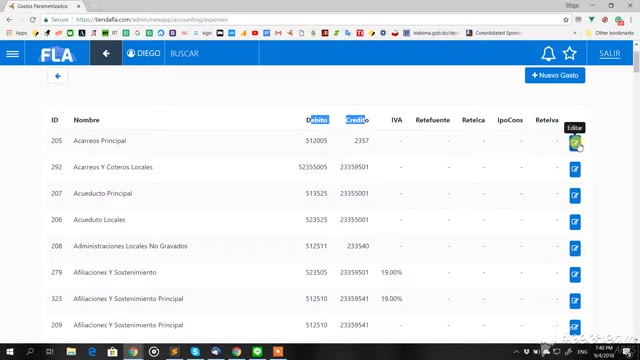Select the name Acarreos Principal
Image resolution: width=640 pixels, height=360 pixels.
[100, 141]
